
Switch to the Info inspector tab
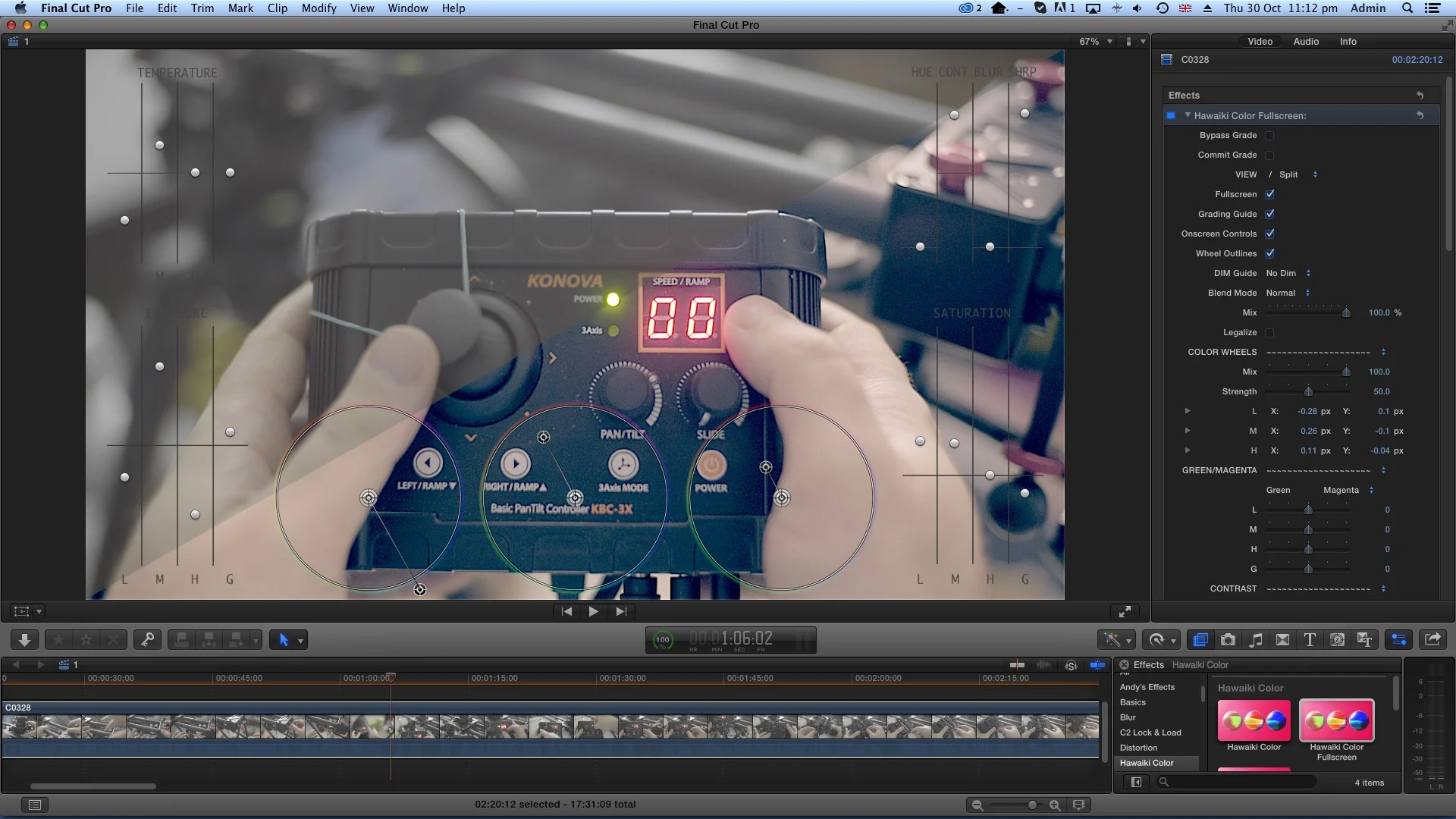coord(1348,42)
